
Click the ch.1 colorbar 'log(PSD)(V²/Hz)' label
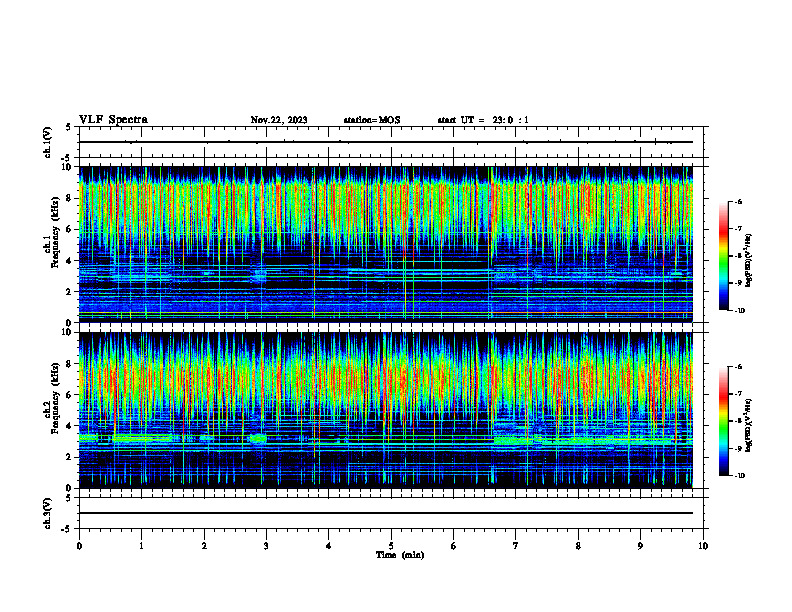point(749,260)
